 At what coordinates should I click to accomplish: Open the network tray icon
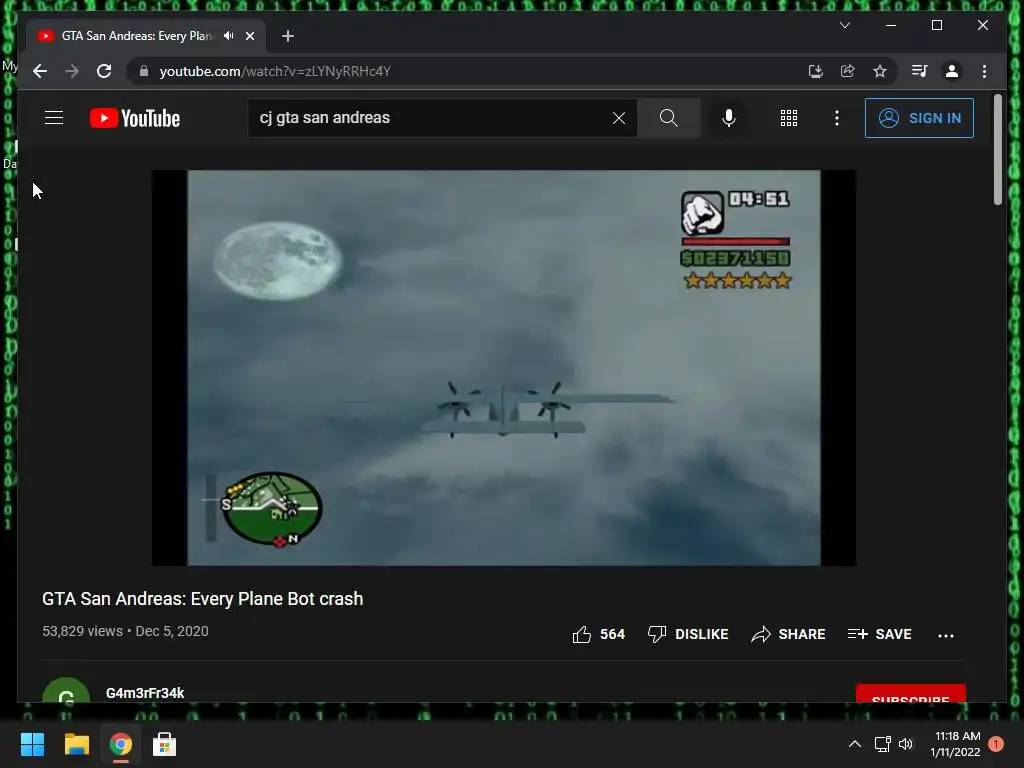click(882, 744)
